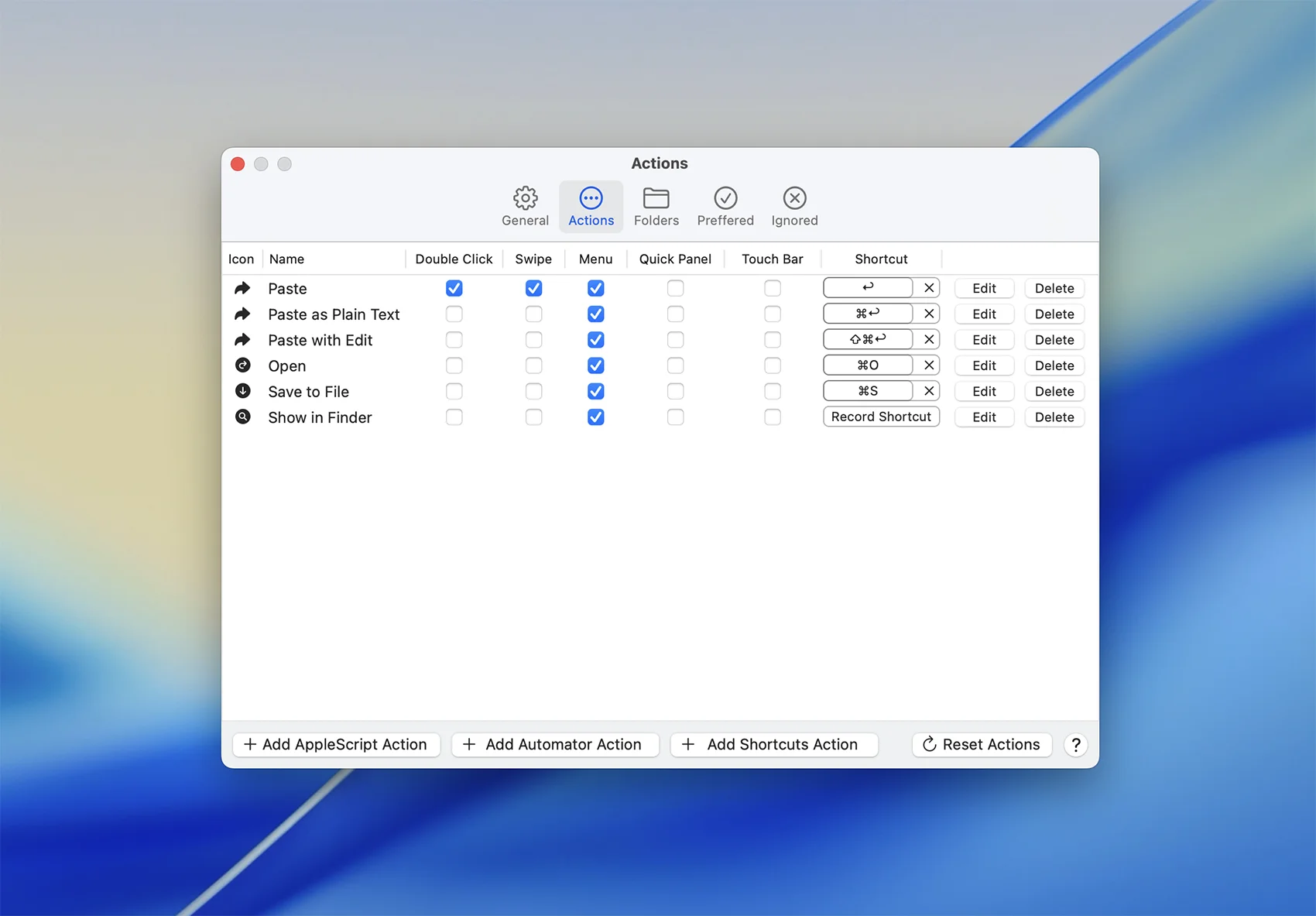Go to the Ignored tab

794,207
